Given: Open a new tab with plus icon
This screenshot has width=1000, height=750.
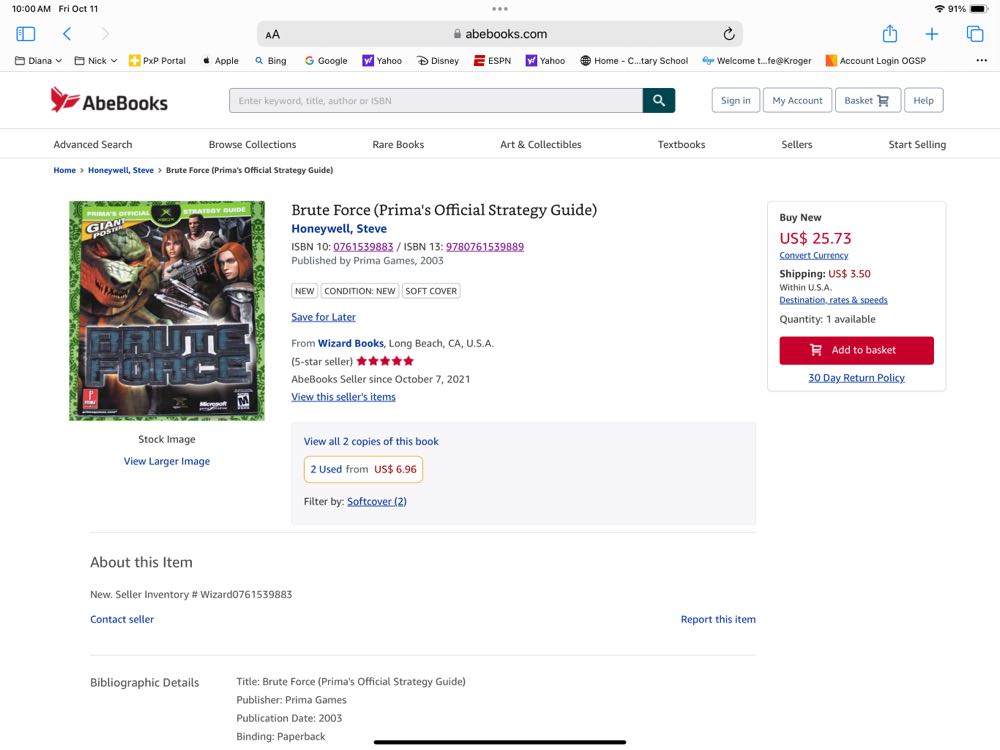Looking at the screenshot, I should 932,34.
